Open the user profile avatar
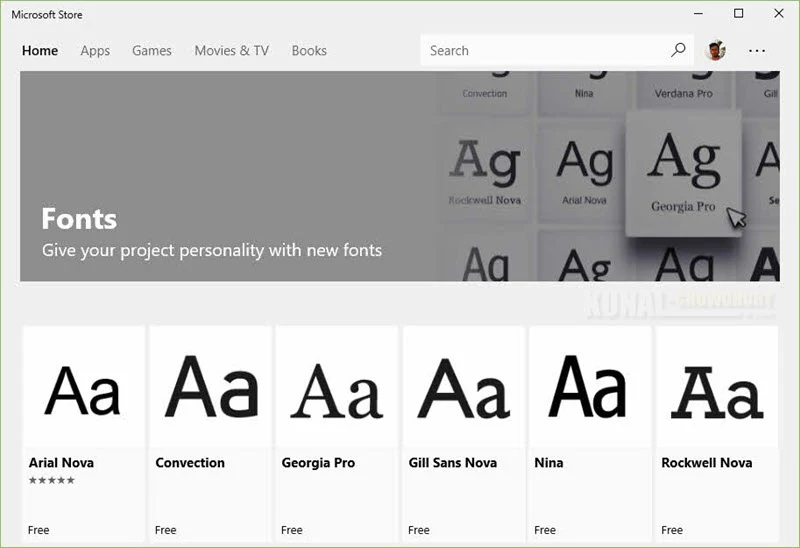Screen dimensions: 800x548 (715, 50)
